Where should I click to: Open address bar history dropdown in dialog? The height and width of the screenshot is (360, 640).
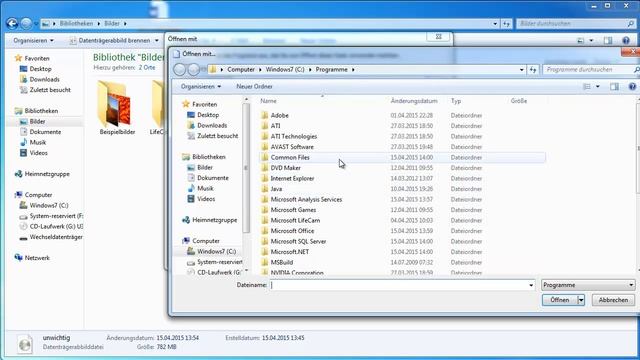tap(521, 70)
